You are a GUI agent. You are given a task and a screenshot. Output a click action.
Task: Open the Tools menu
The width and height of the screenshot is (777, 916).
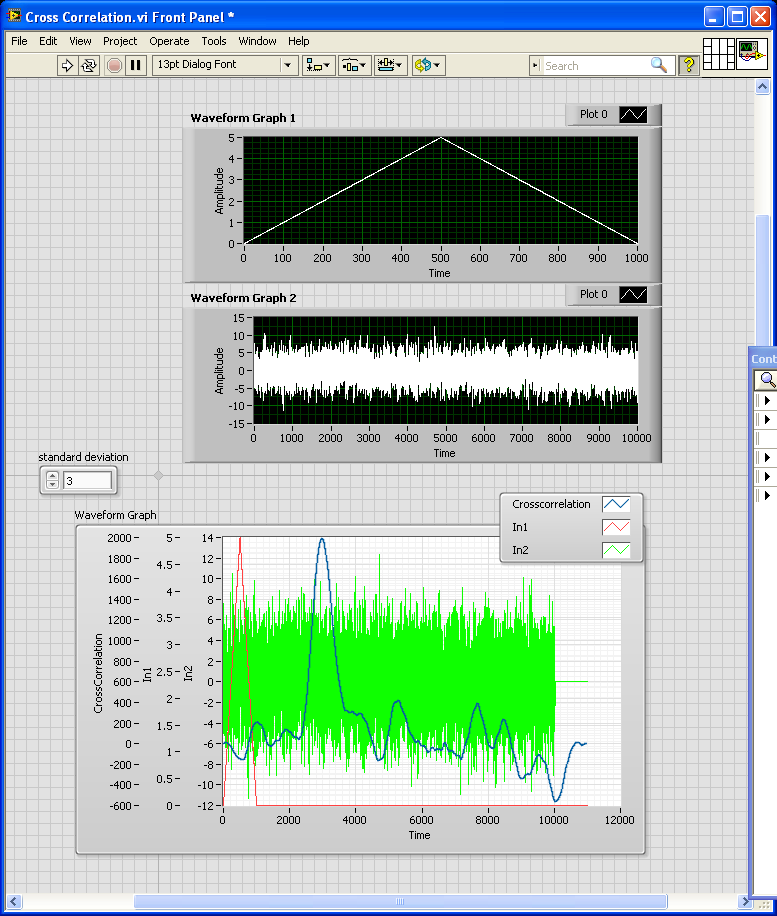(x=214, y=41)
